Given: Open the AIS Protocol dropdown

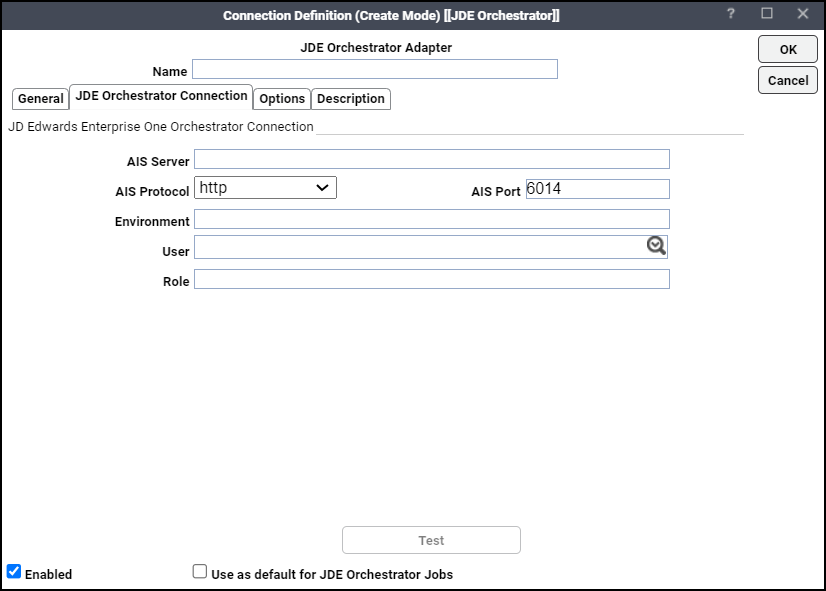Looking at the screenshot, I should (x=266, y=188).
